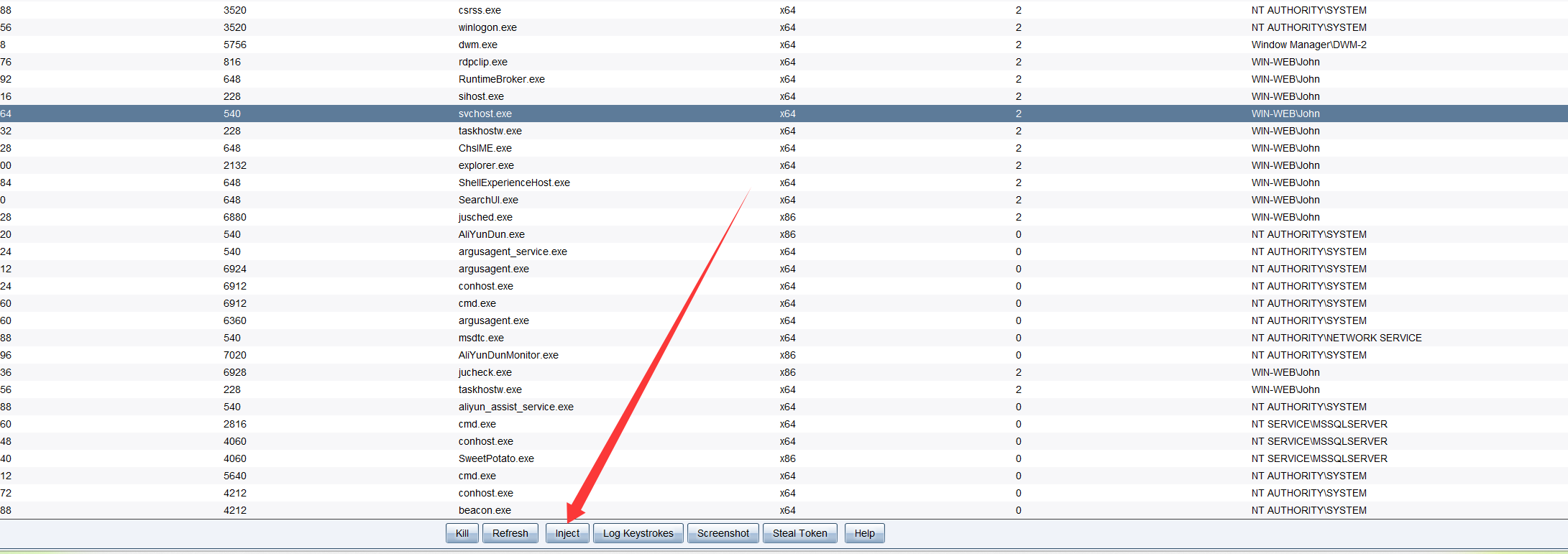Viewport: 1568px width, 554px height.
Task: Pick the RuntimeBroker.exe process row
Action: [502, 79]
